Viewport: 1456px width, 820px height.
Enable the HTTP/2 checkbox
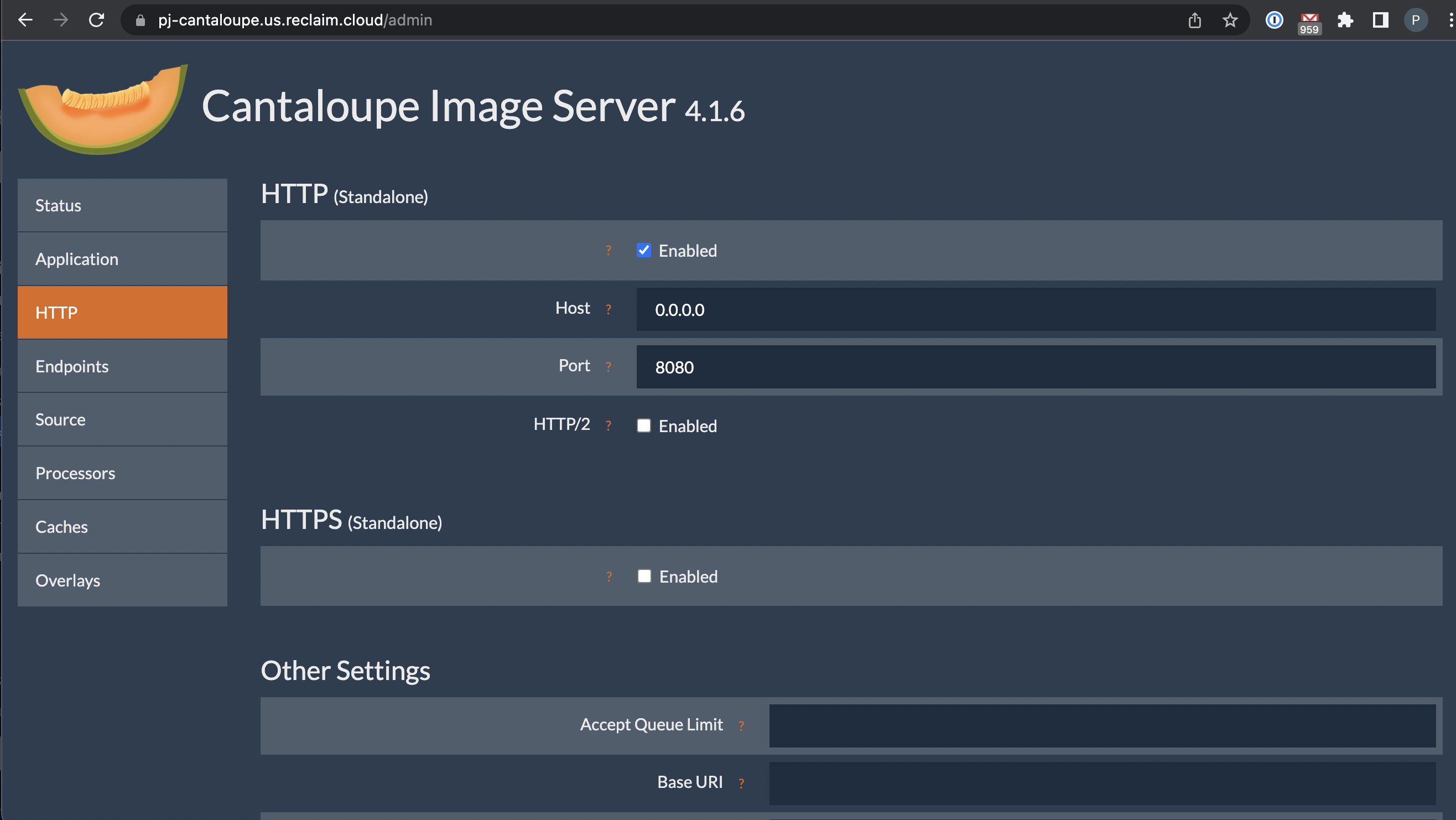click(x=644, y=426)
